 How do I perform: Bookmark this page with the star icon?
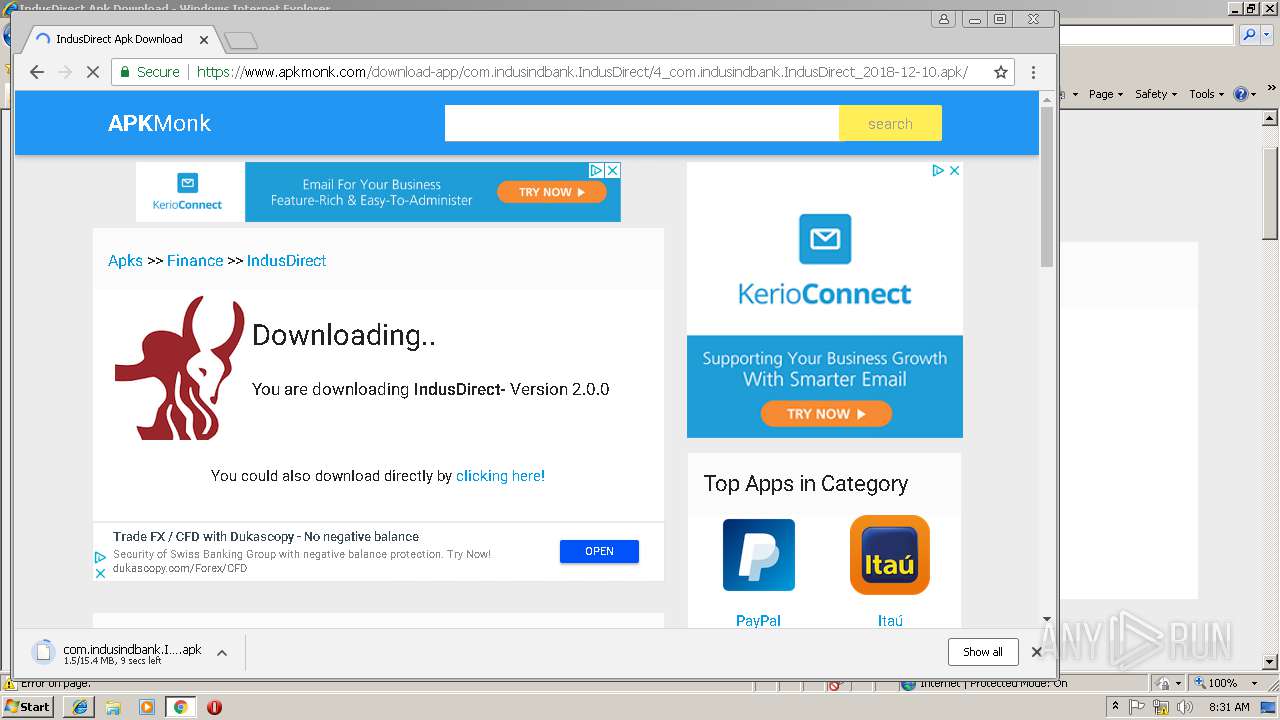click(x=1000, y=72)
